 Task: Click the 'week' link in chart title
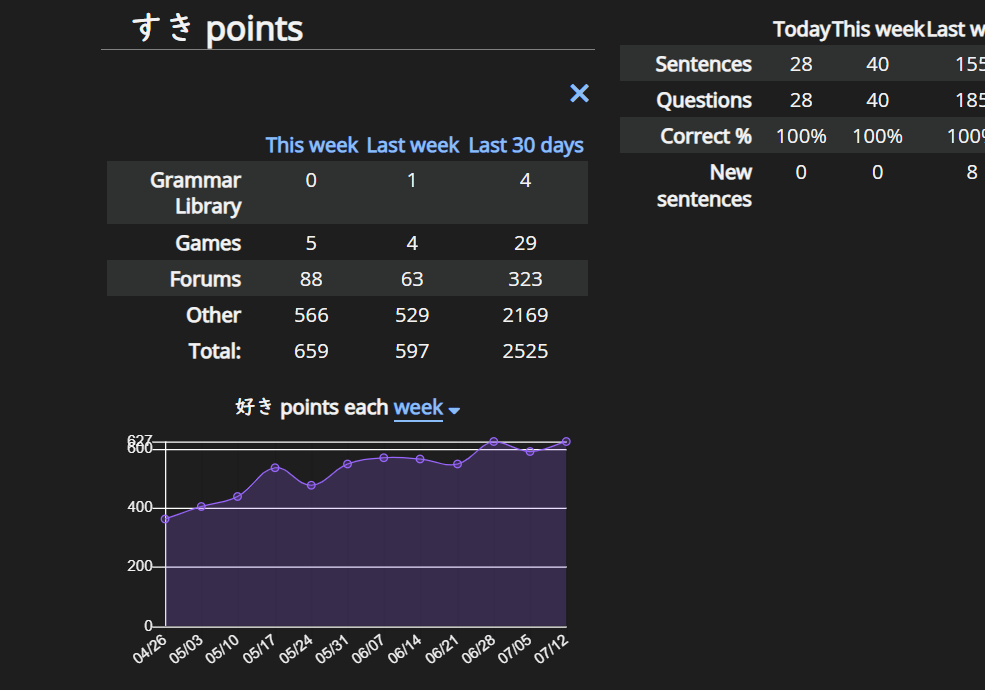pos(418,407)
